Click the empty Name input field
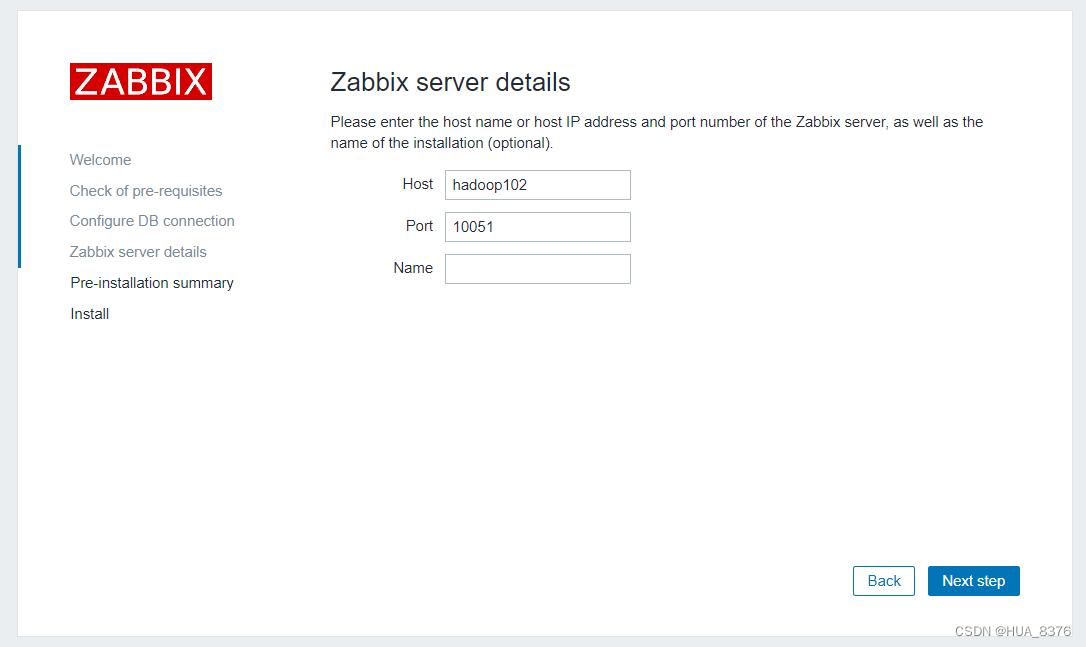This screenshot has width=1086, height=647. tap(537, 268)
